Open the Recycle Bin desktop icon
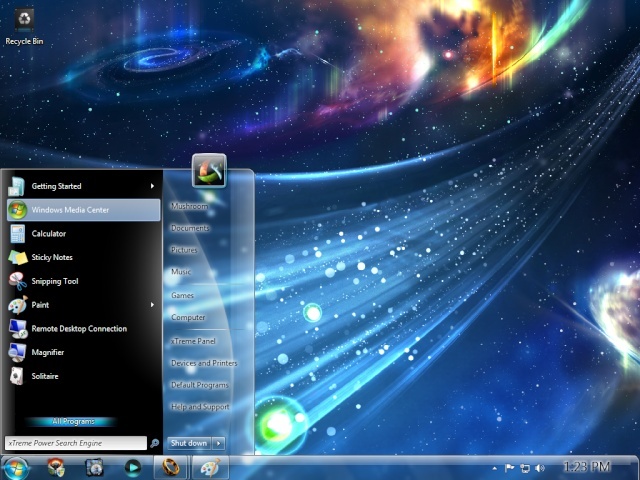 coord(24,21)
